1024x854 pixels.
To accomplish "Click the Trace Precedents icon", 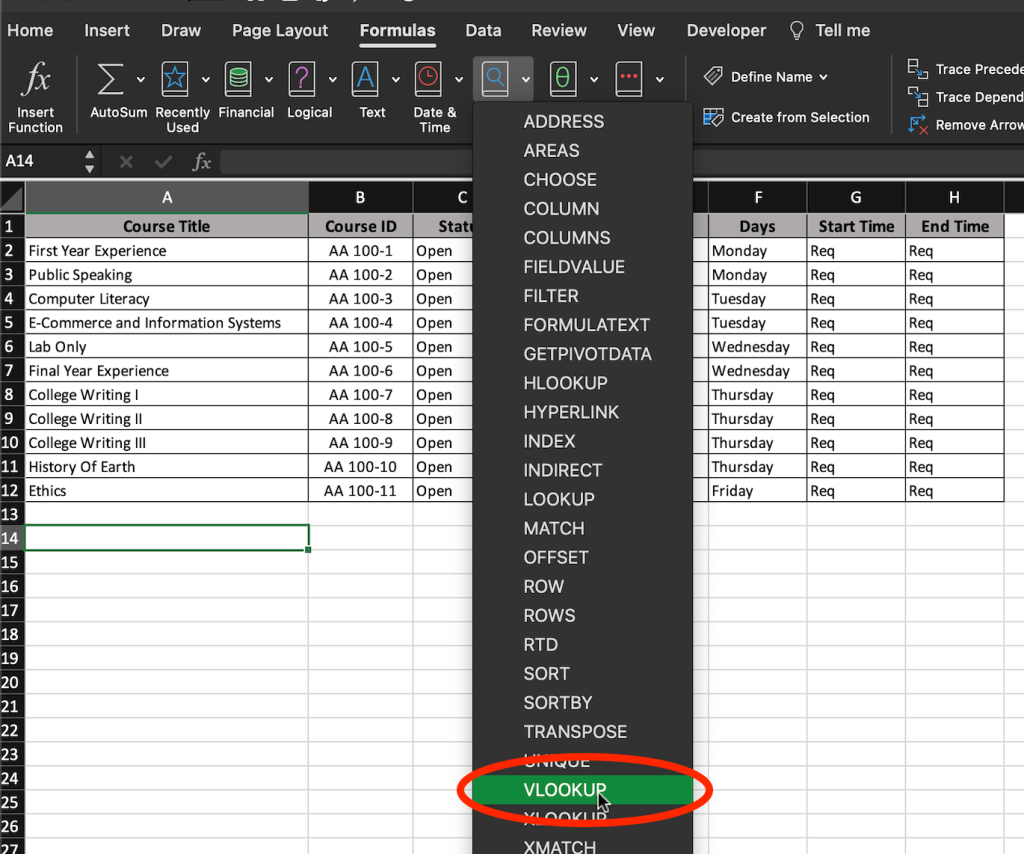I will pos(918,69).
